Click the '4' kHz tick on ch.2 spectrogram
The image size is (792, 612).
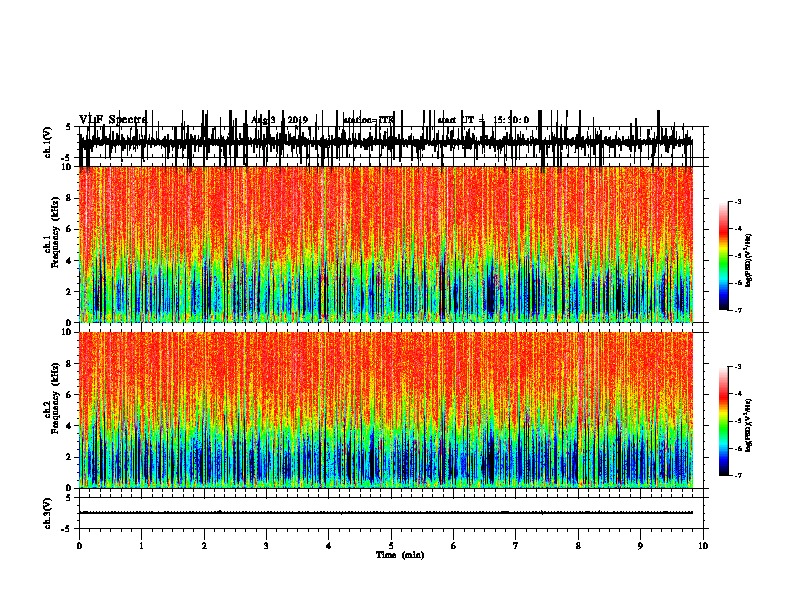(x=69, y=426)
